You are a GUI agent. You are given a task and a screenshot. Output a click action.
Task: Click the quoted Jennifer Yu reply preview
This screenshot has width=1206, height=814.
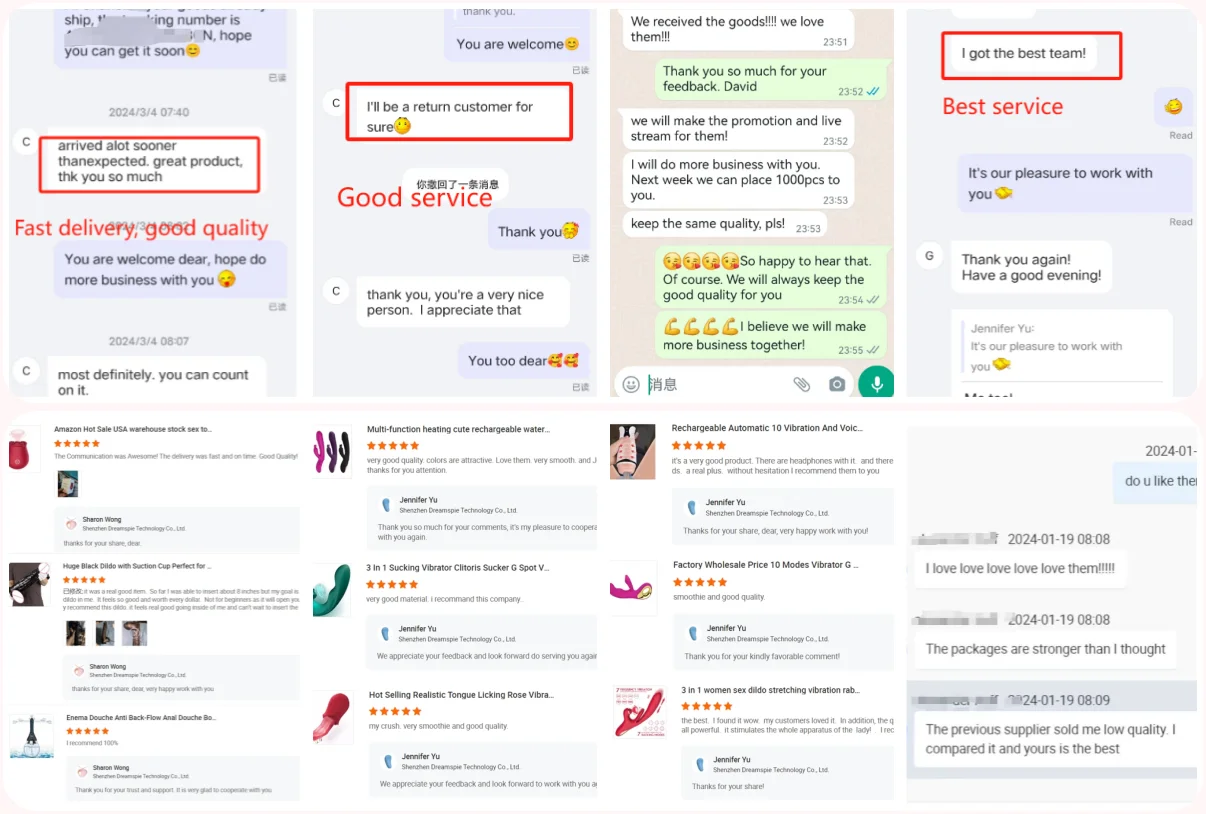pyautogui.click(x=1046, y=347)
